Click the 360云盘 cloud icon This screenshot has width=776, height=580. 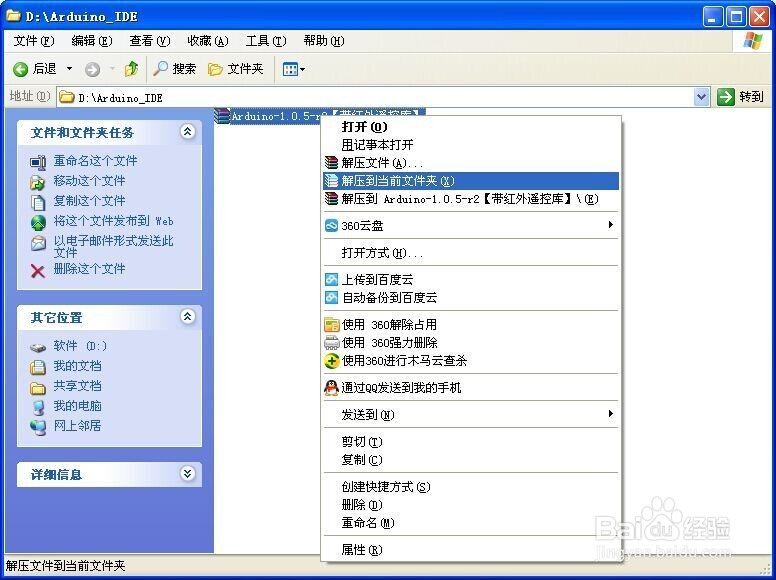[331, 226]
